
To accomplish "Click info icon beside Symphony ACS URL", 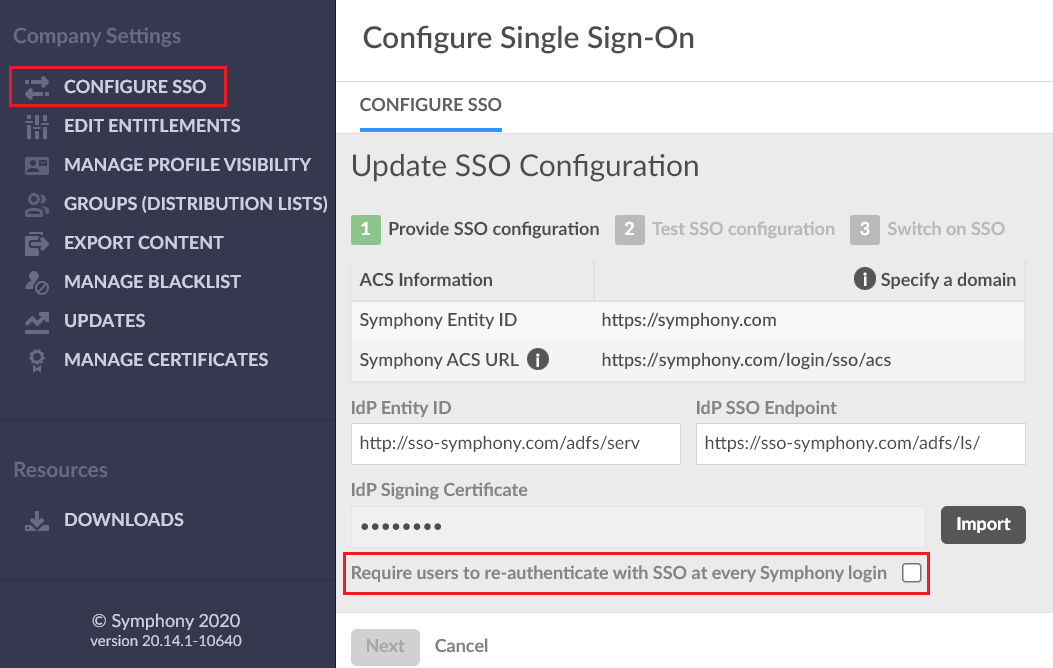I will pos(538,359).
